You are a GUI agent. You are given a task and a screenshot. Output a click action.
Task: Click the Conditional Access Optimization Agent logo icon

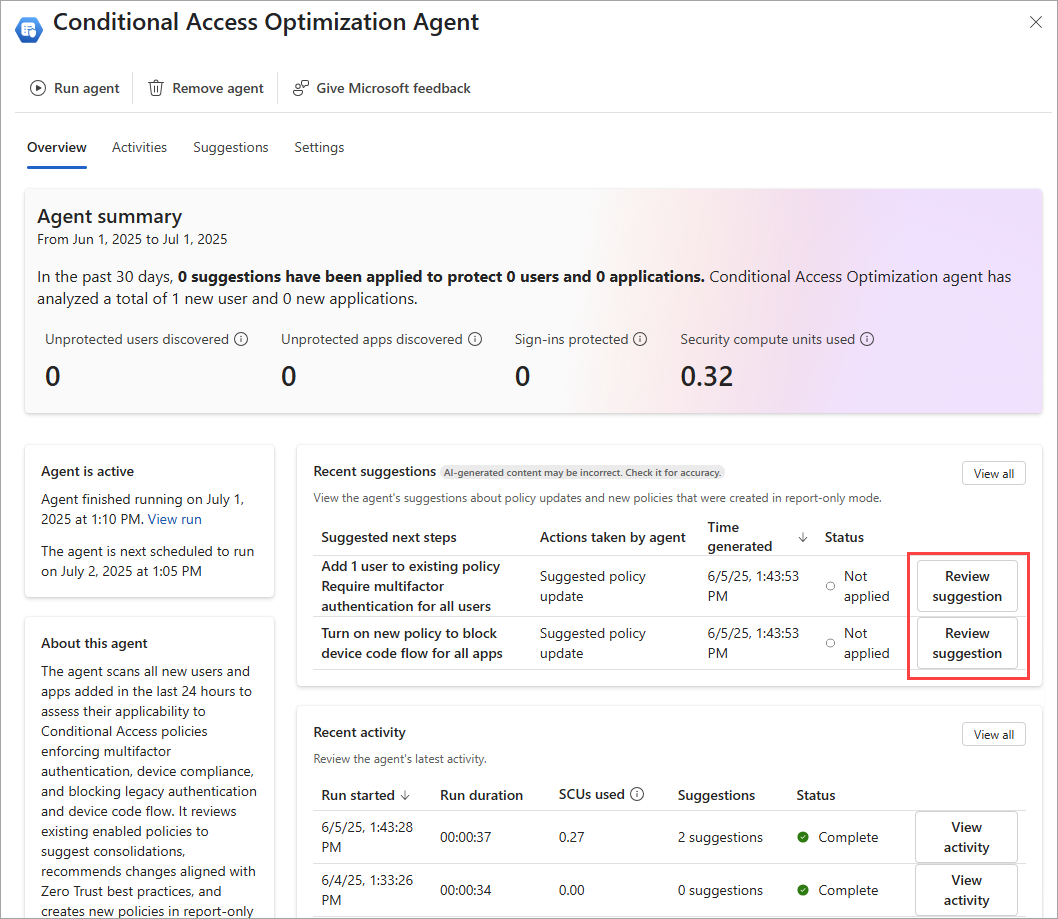(28, 29)
